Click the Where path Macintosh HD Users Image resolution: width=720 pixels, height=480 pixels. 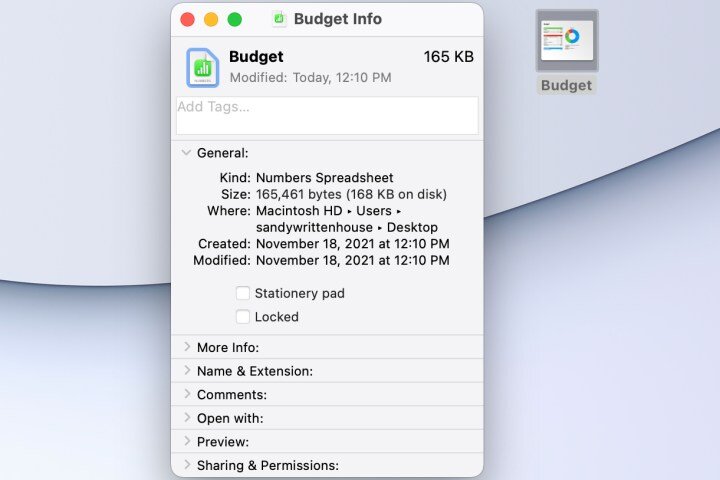pos(328,211)
